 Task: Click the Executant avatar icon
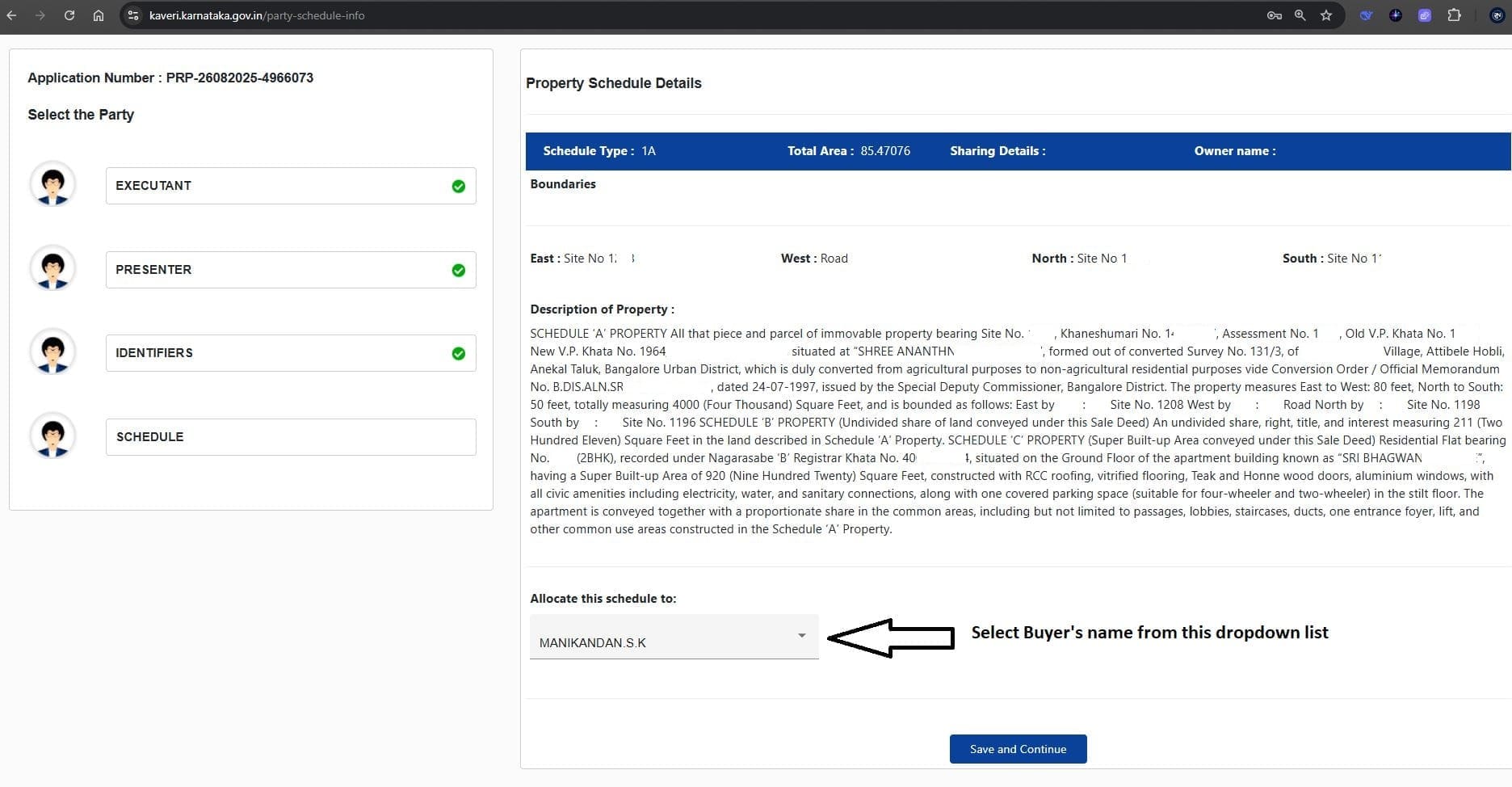(53, 185)
